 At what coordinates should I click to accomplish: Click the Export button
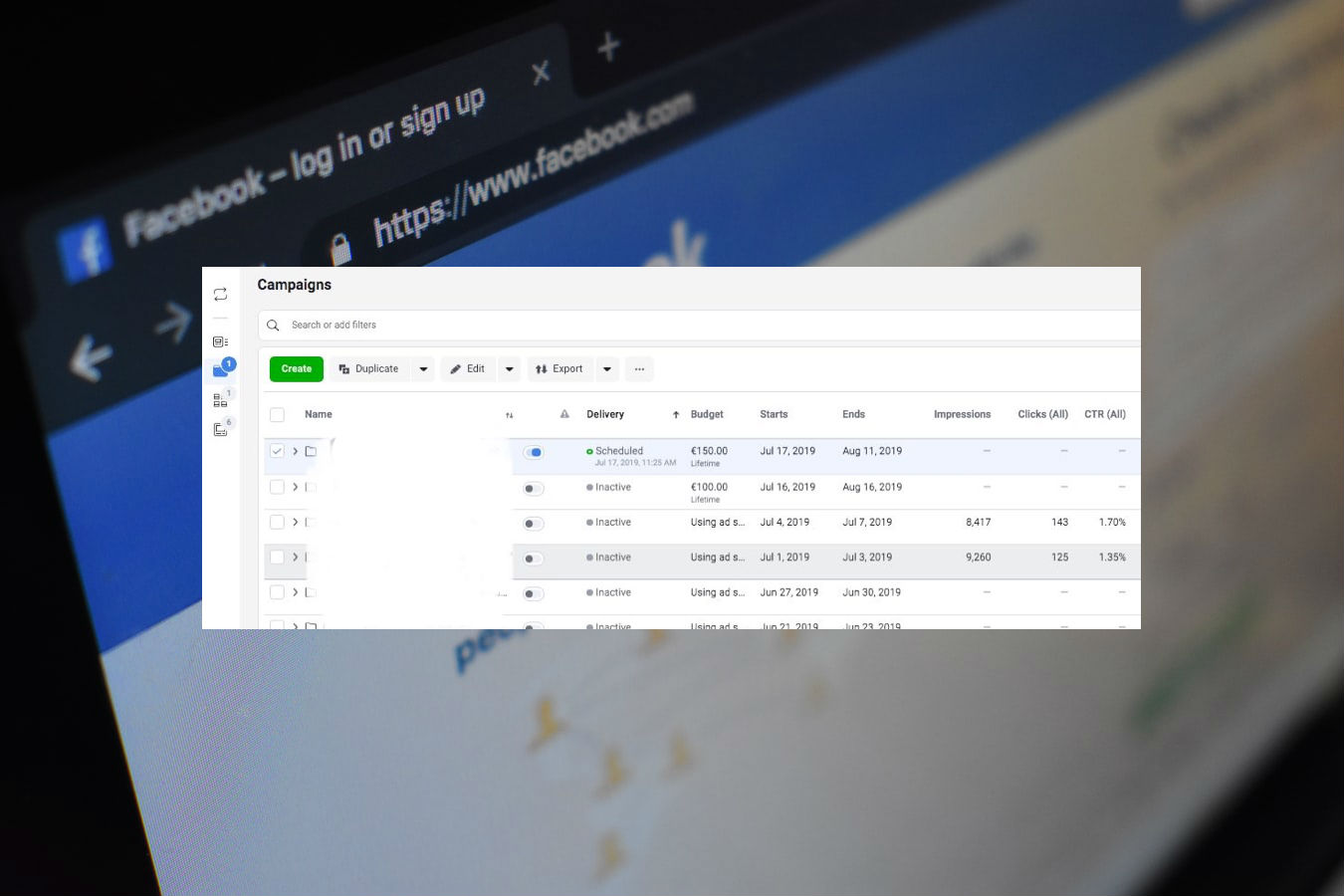(x=560, y=368)
